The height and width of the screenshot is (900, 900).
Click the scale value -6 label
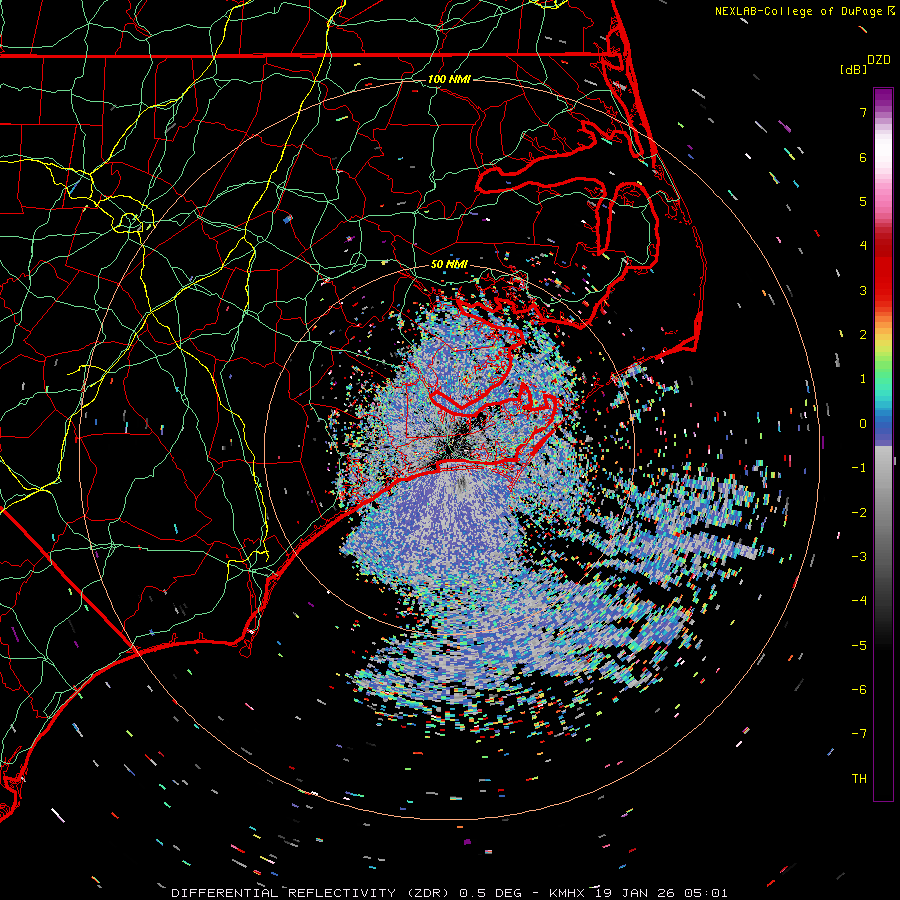click(859, 690)
